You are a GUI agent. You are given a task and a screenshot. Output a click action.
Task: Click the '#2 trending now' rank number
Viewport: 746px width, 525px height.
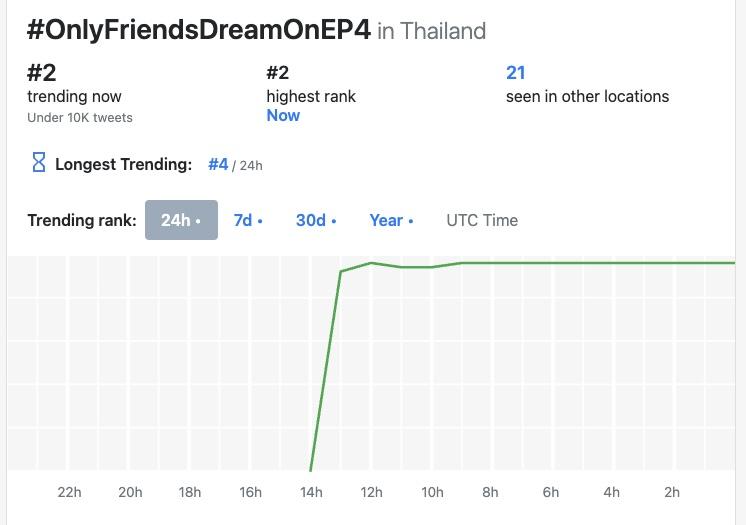tap(41, 72)
